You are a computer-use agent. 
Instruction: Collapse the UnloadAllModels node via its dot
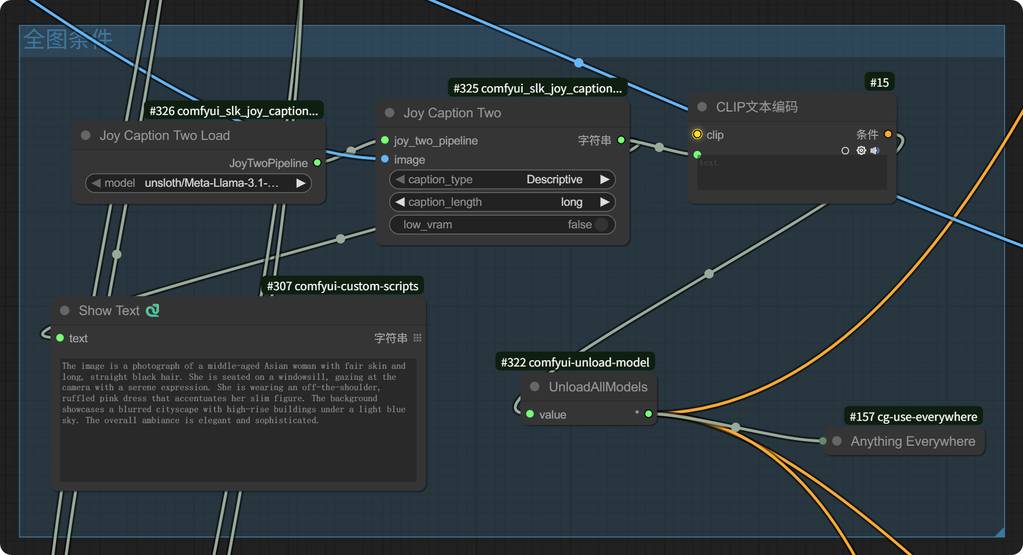tap(534, 387)
